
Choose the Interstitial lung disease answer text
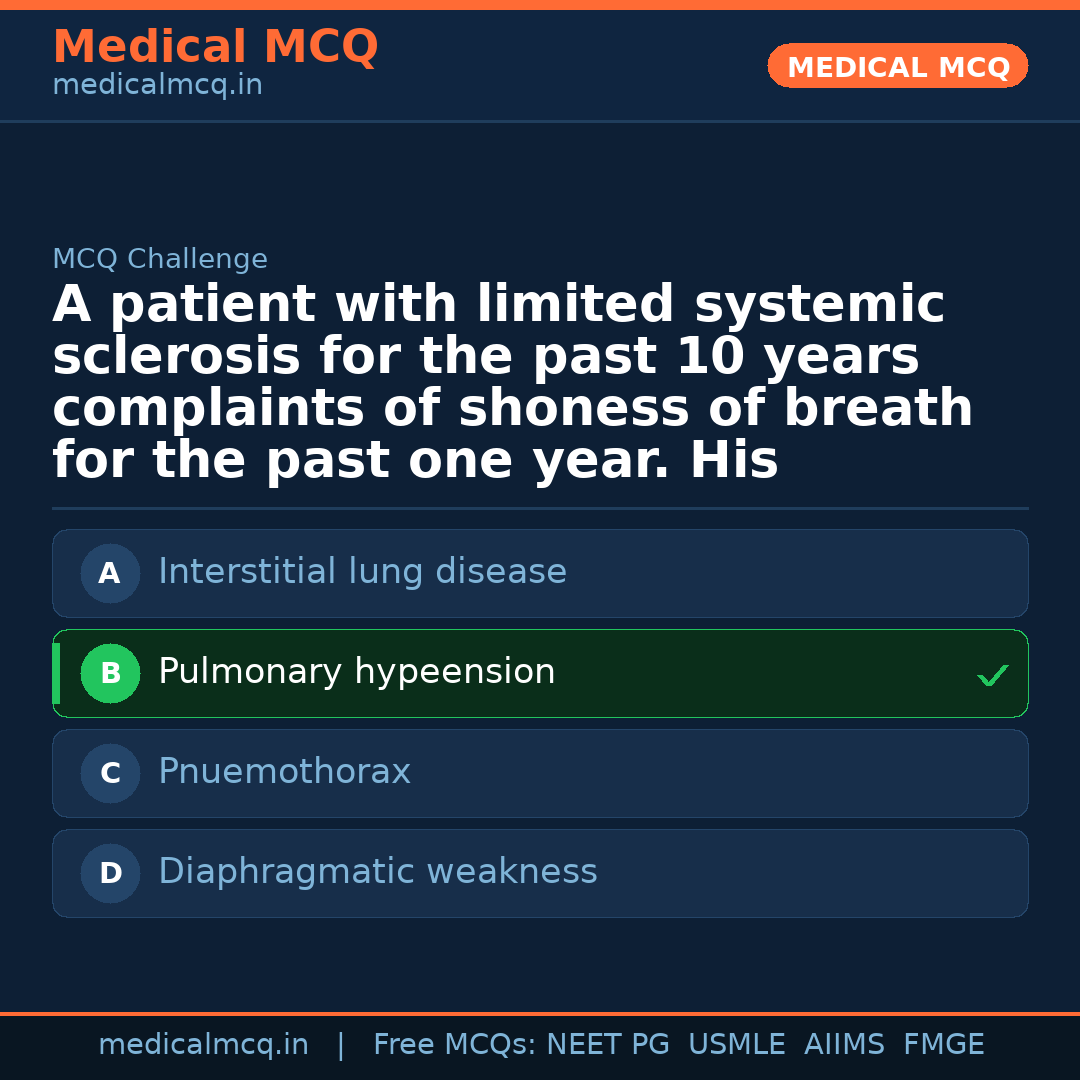[362, 572]
